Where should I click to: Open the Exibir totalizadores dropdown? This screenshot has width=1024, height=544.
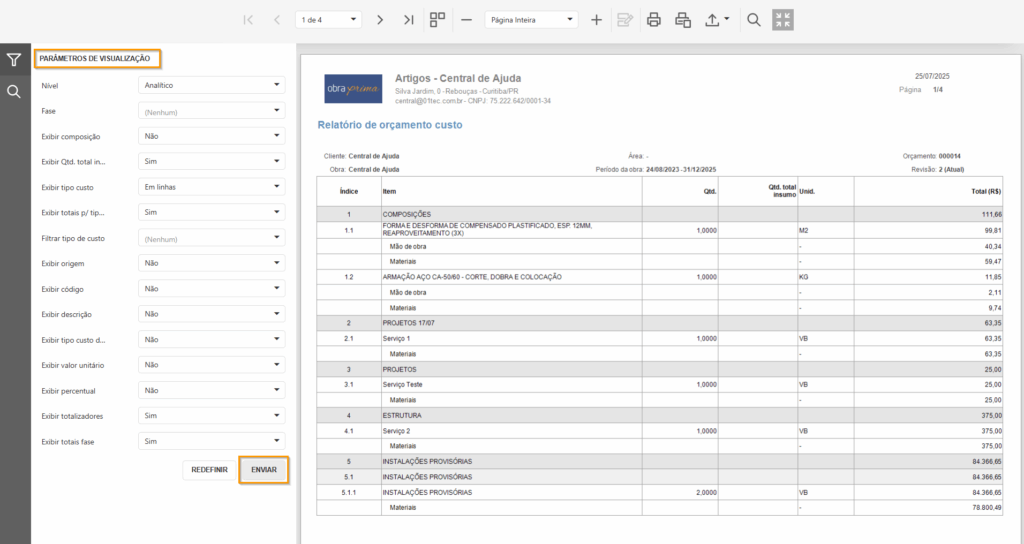click(212, 416)
